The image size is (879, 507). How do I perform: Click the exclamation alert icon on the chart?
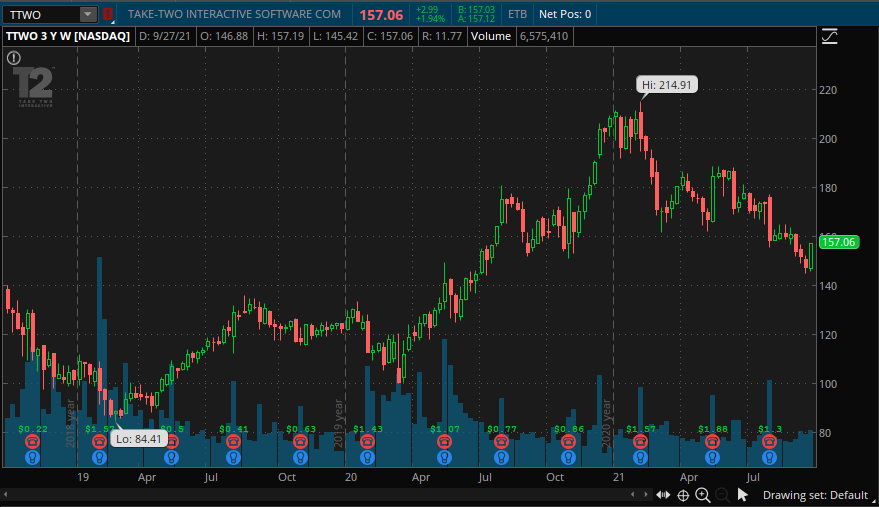pyautogui.click(x=14, y=57)
